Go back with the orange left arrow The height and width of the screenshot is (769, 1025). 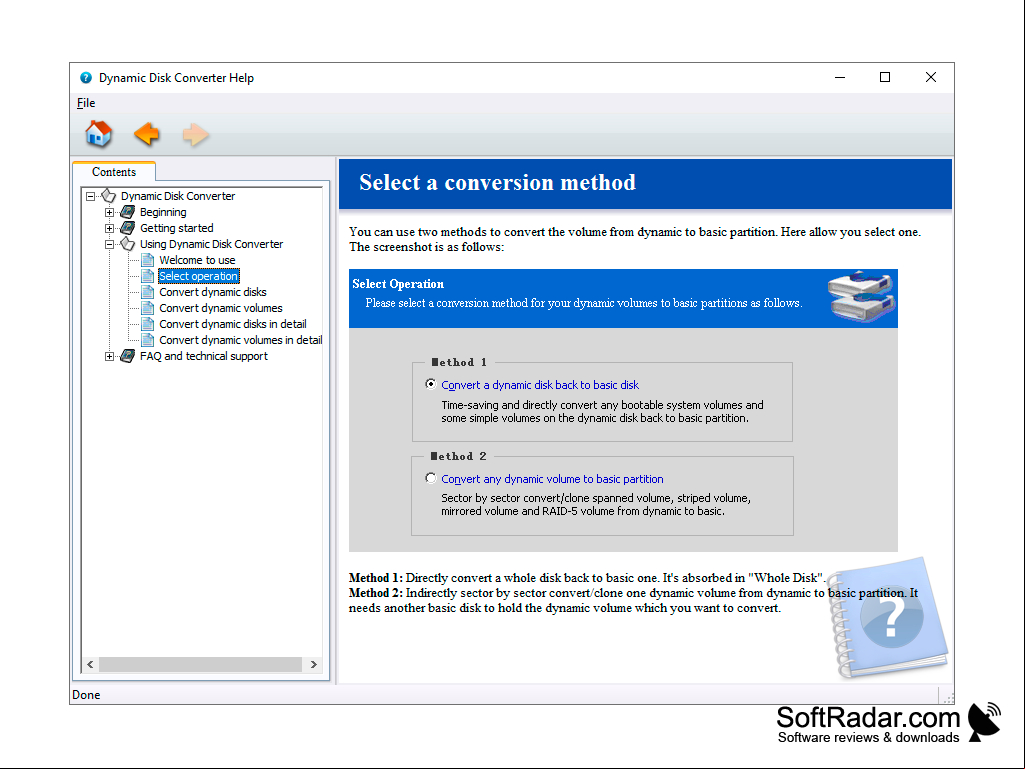pos(146,134)
